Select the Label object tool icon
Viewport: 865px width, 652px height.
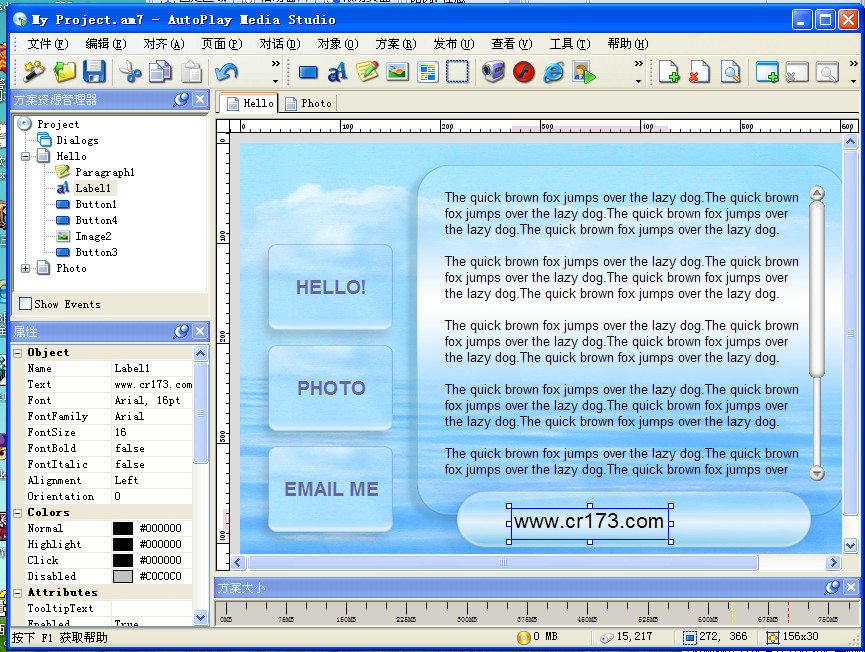(x=337, y=72)
